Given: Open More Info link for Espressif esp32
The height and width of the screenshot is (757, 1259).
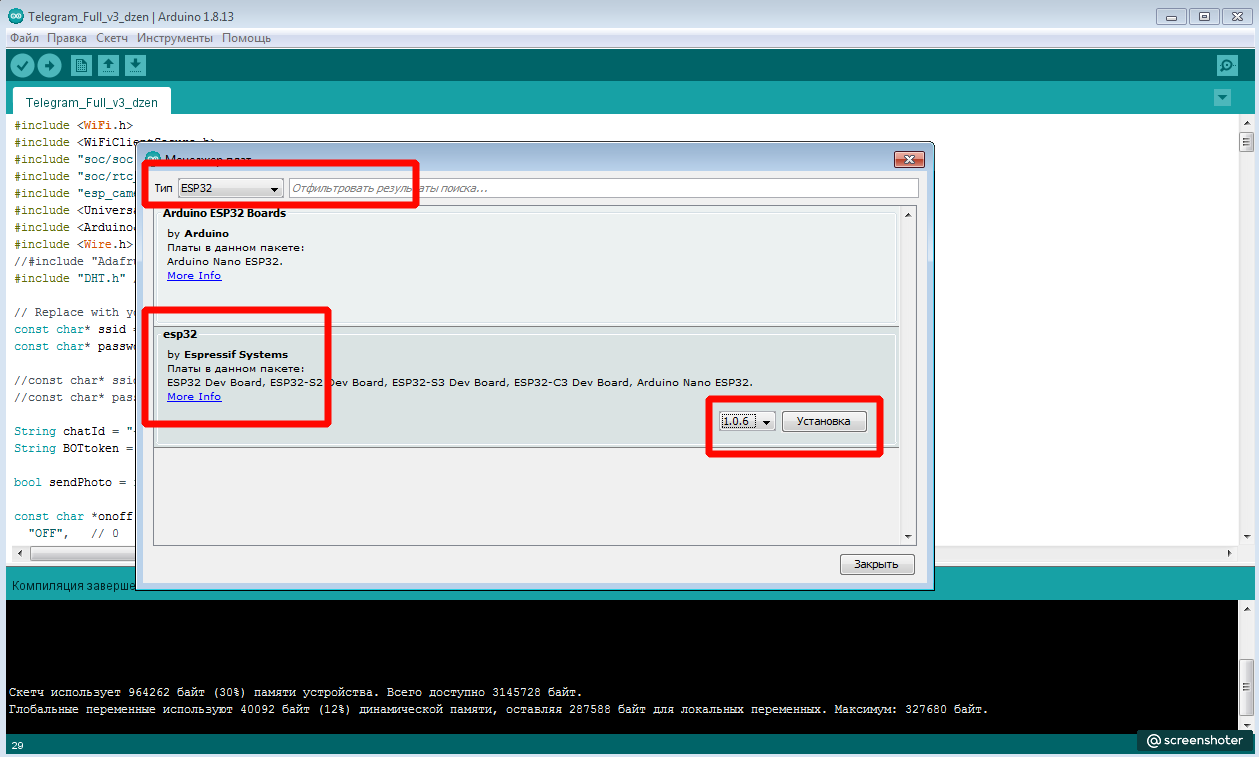Looking at the screenshot, I should pos(194,397).
